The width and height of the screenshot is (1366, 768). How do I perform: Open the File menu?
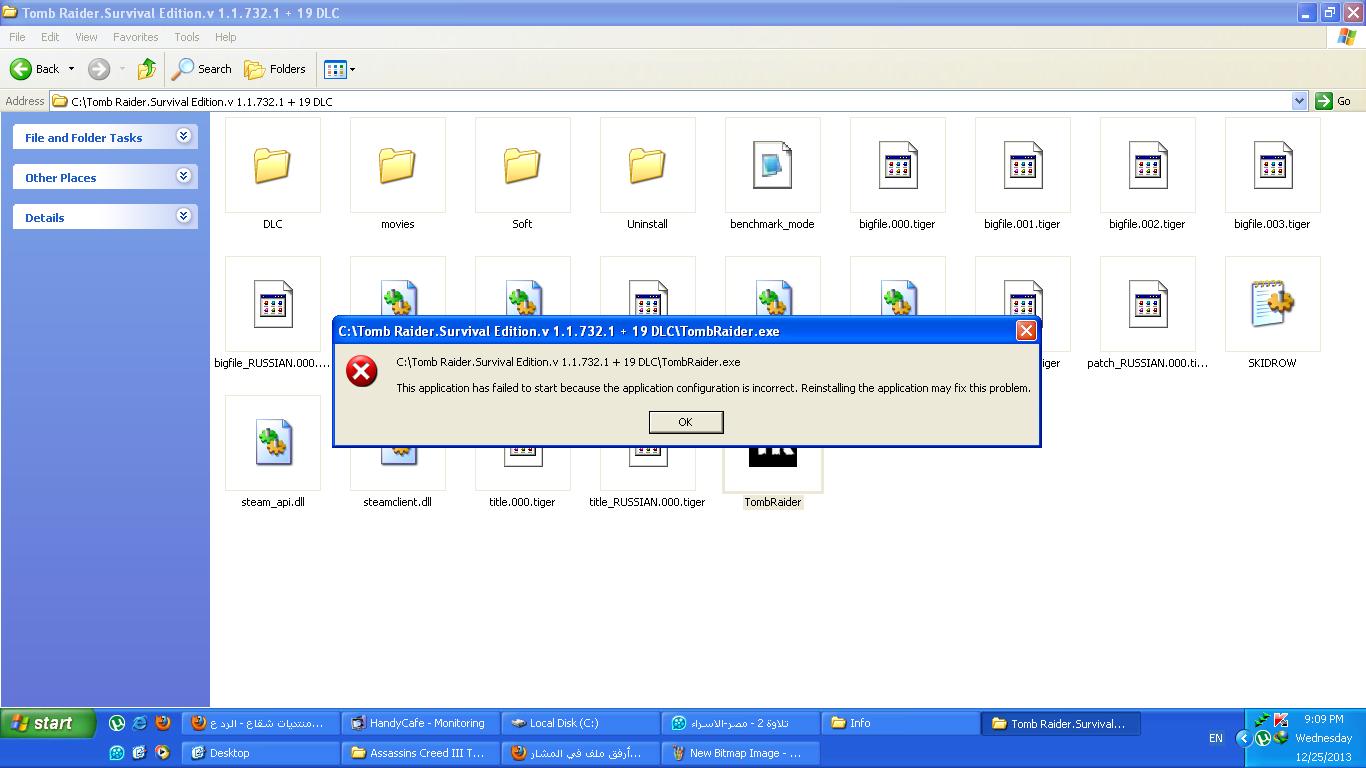[x=17, y=37]
